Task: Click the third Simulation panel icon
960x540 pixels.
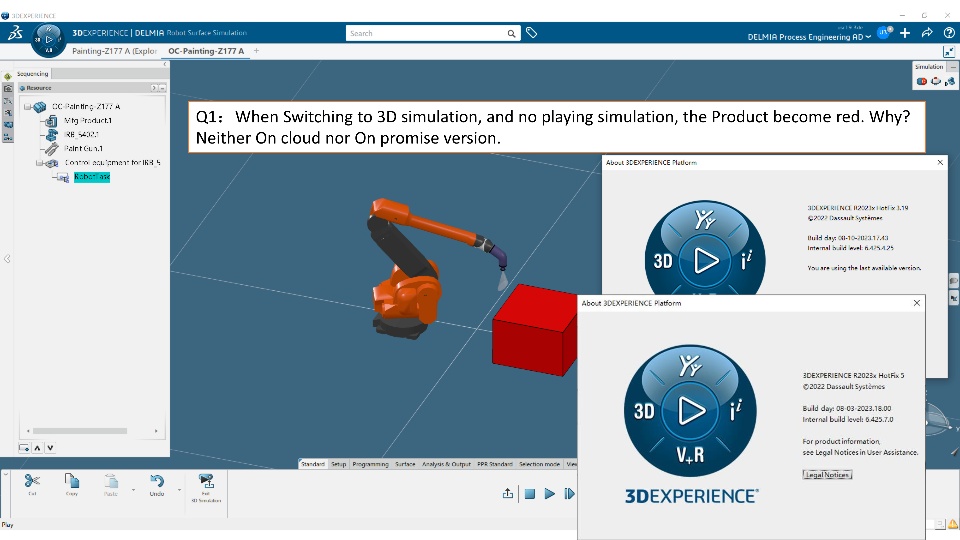Action: [x=950, y=81]
